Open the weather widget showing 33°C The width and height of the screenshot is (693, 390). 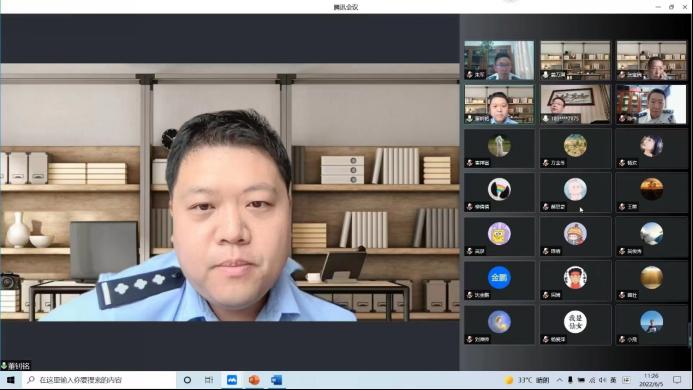pyautogui.click(x=527, y=380)
